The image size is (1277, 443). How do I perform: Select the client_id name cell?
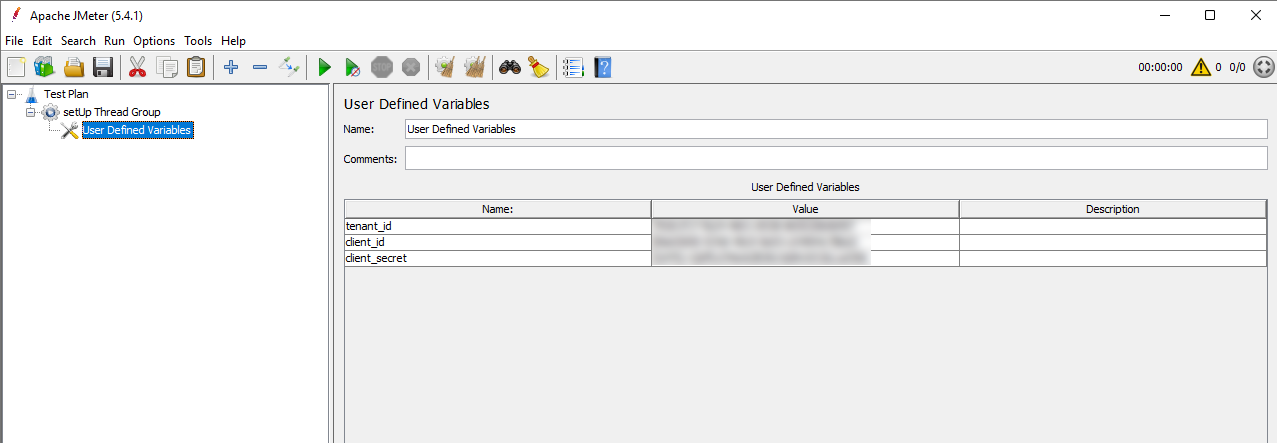coord(497,242)
